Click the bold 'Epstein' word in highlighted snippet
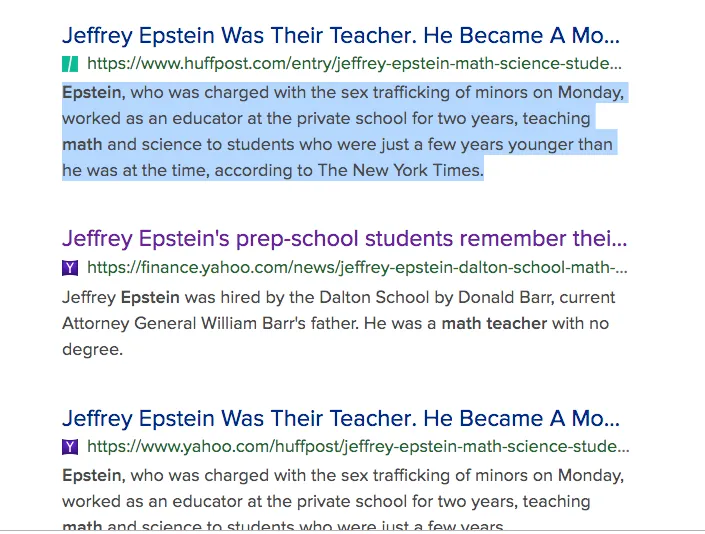This screenshot has width=705, height=534. pyautogui.click(x=92, y=93)
